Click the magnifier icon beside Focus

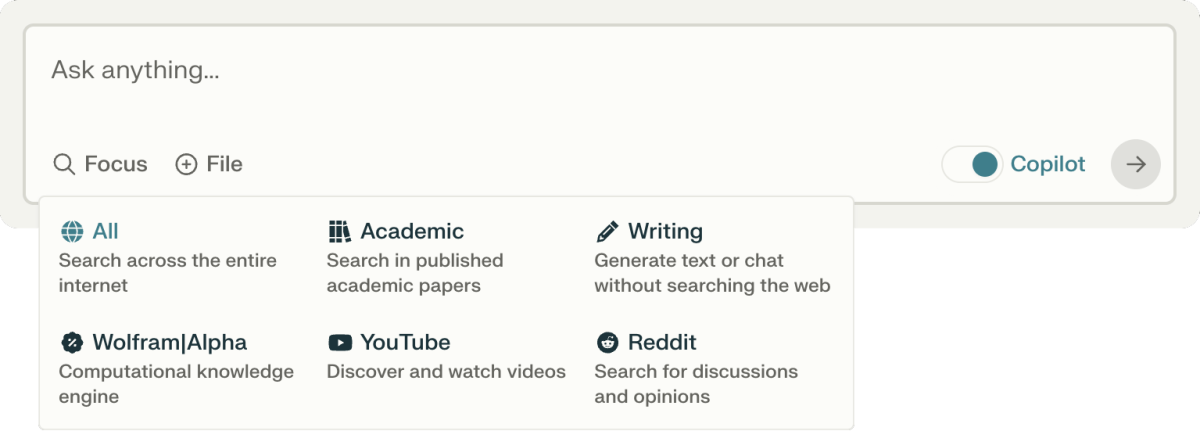(64, 165)
